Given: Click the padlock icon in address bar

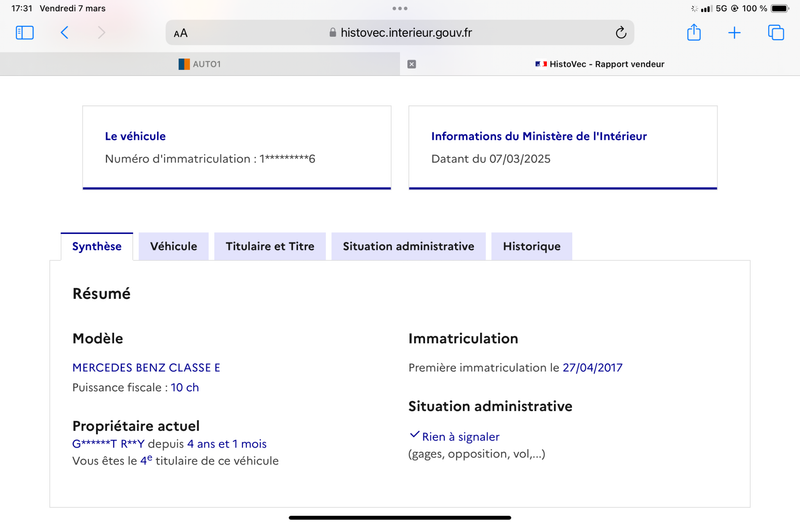Looking at the screenshot, I should 333,33.
